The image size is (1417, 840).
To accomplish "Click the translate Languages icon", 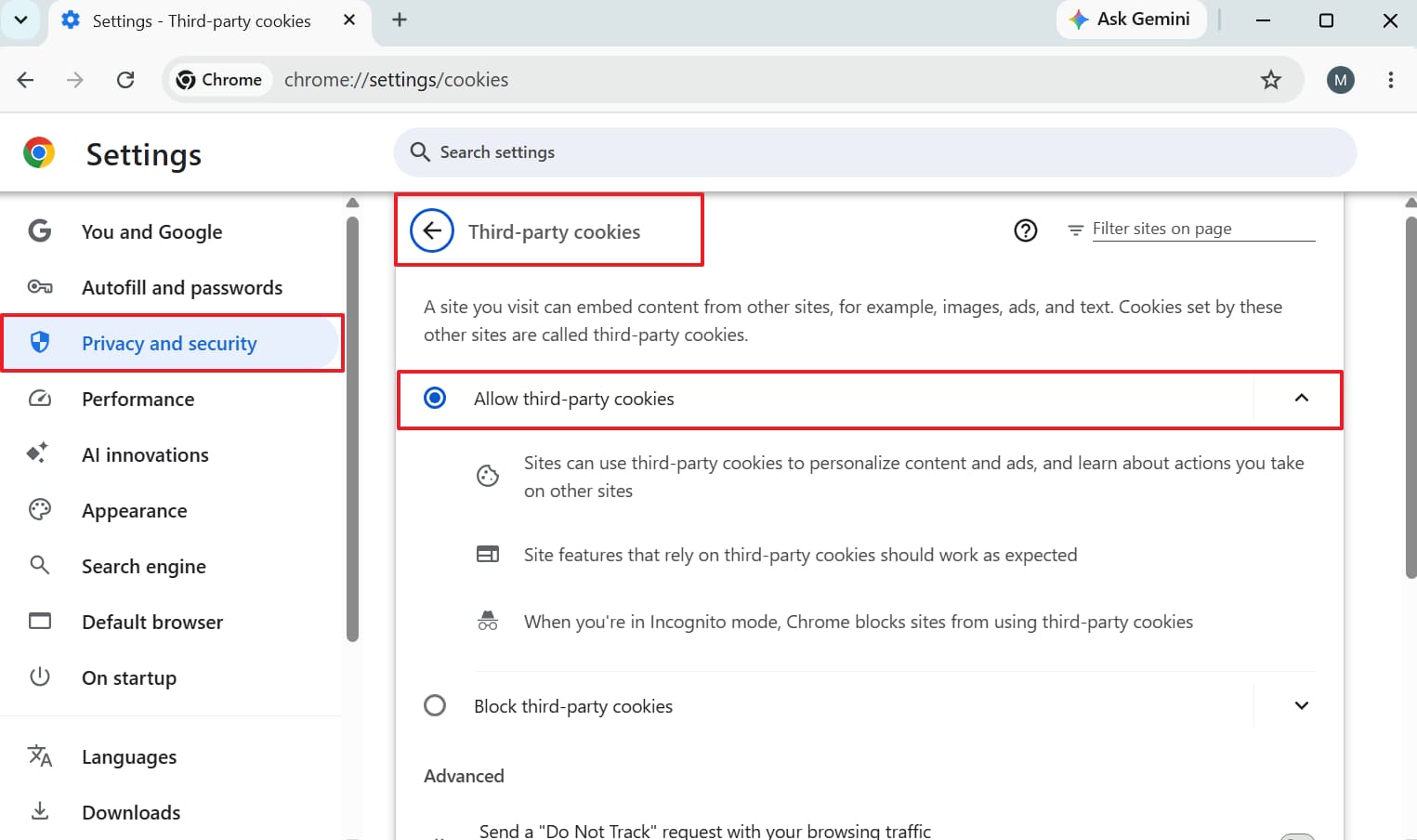I will point(40,755).
